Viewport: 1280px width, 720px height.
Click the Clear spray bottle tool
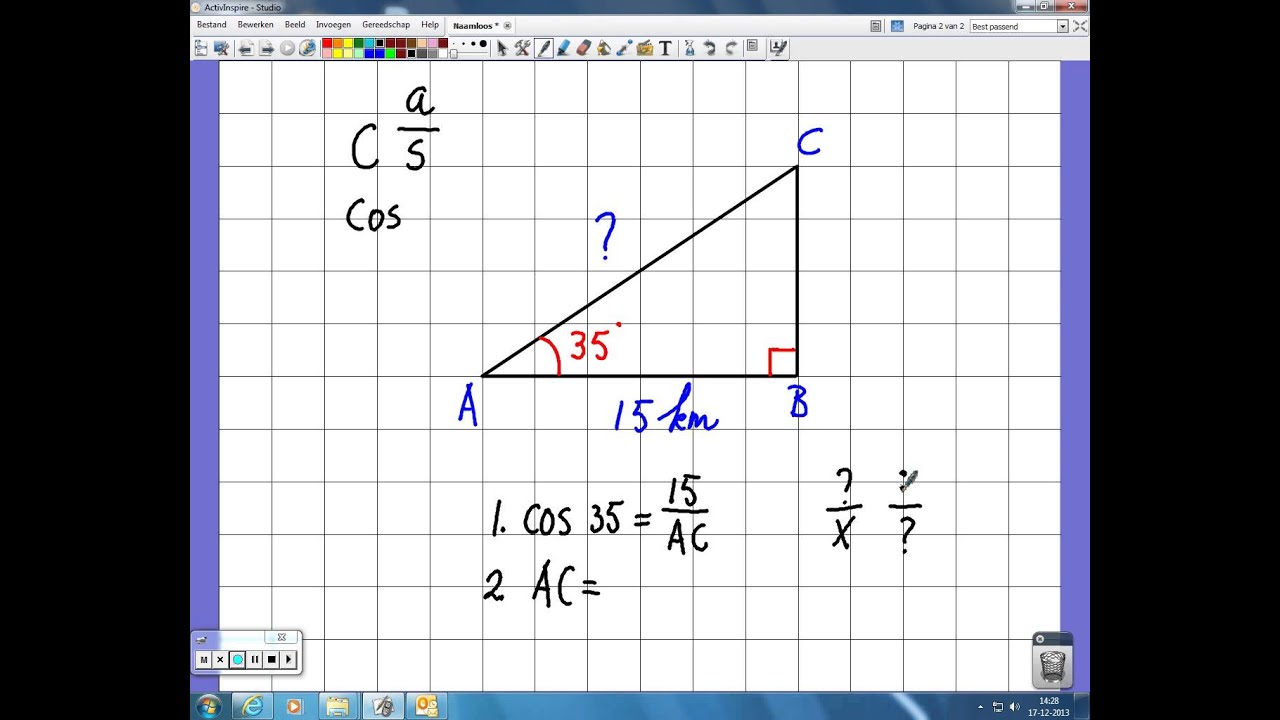[689, 47]
